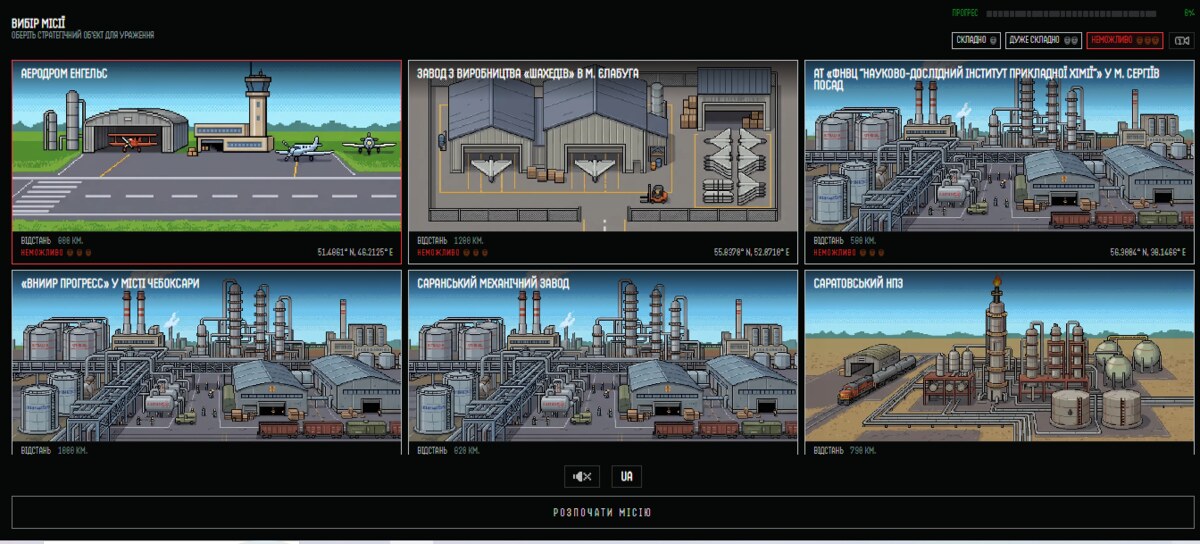The width and height of the screenshot is (1200, 544).
Task: Click the 6% progress value
Action: [1188, 13]
